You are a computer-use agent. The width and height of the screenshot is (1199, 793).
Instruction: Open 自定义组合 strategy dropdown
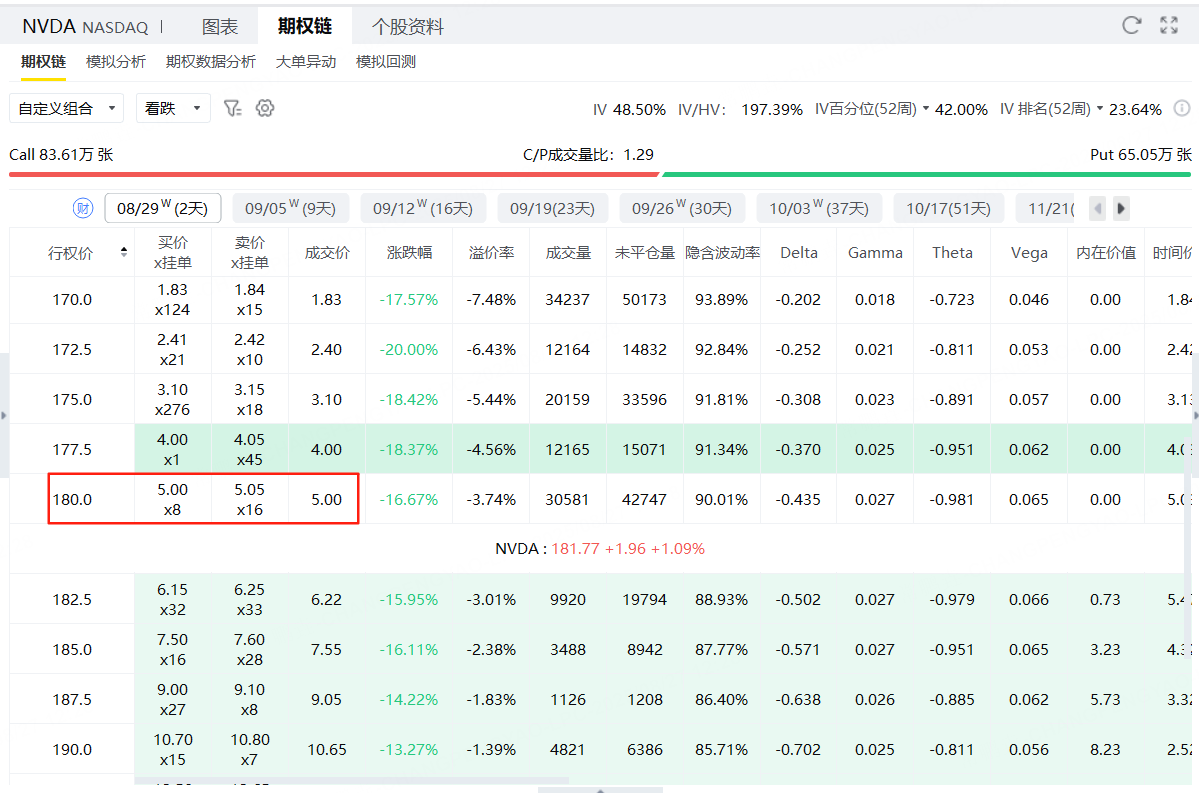(x=67, y=109)
